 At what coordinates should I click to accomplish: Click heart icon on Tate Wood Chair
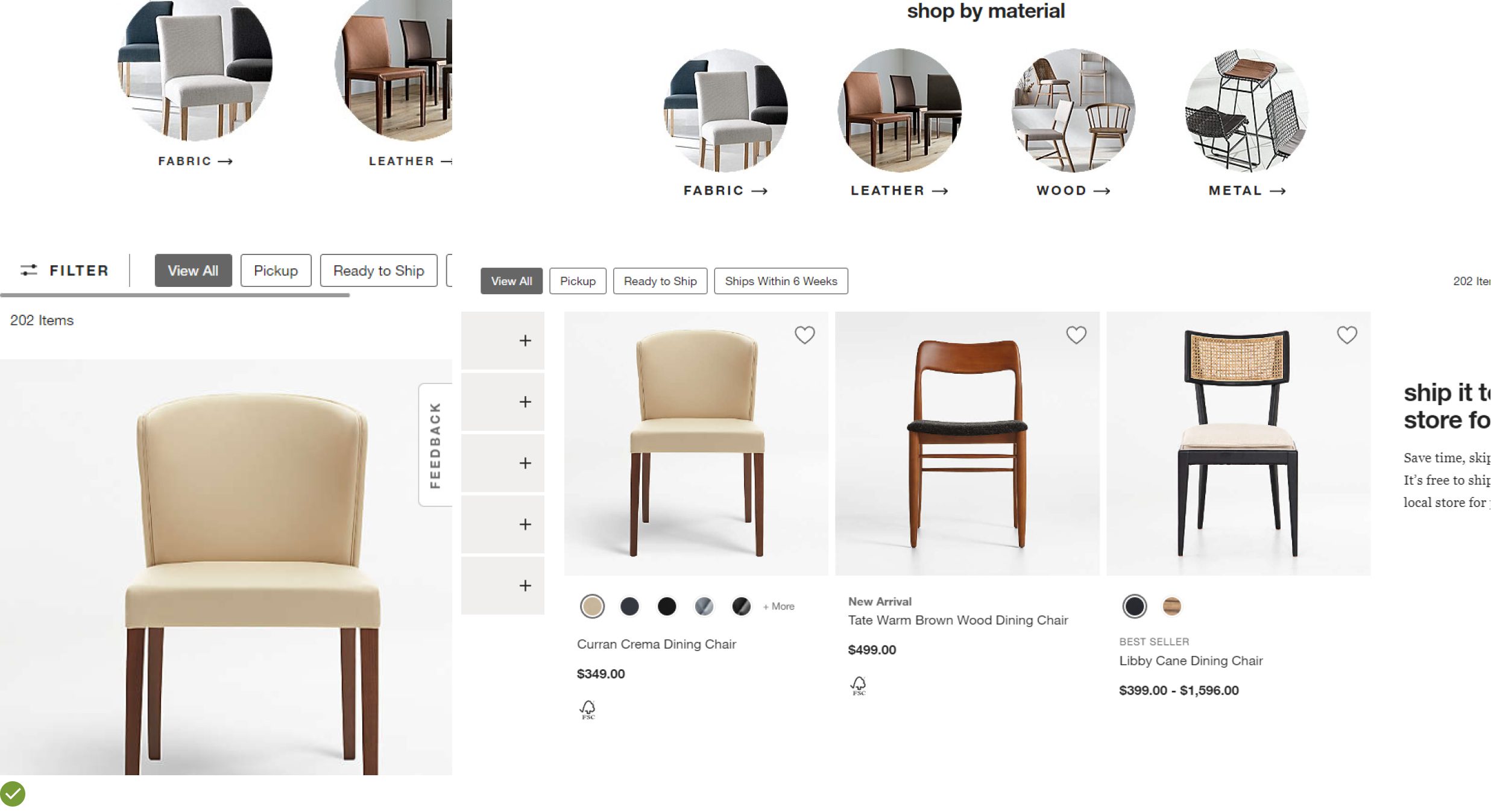(1076, 335)
